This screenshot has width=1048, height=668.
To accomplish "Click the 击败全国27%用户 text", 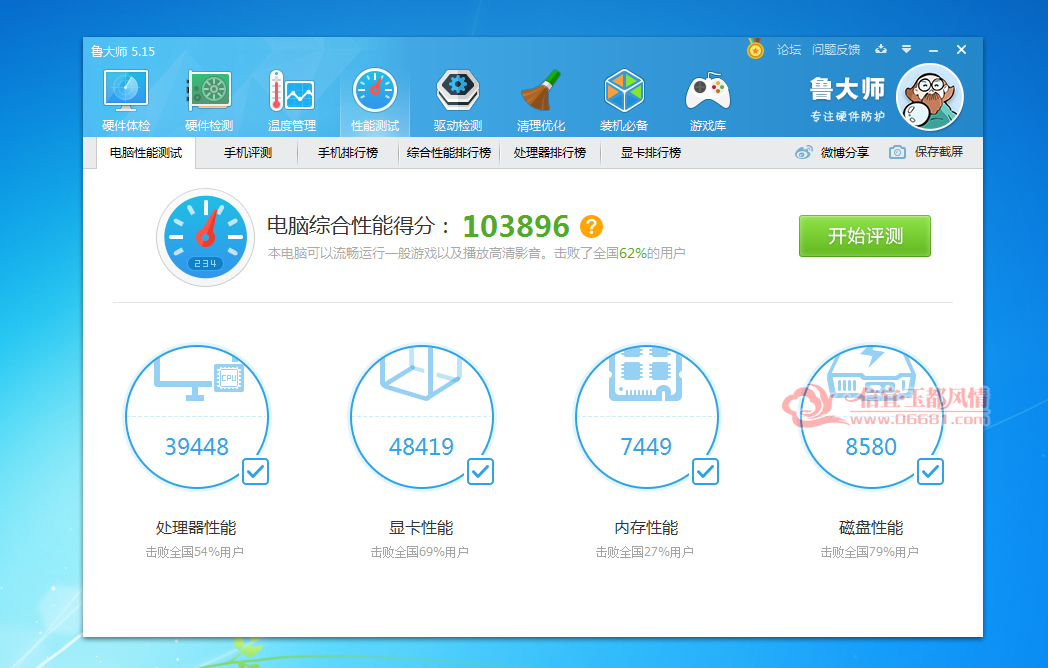I will pos(644,552).
